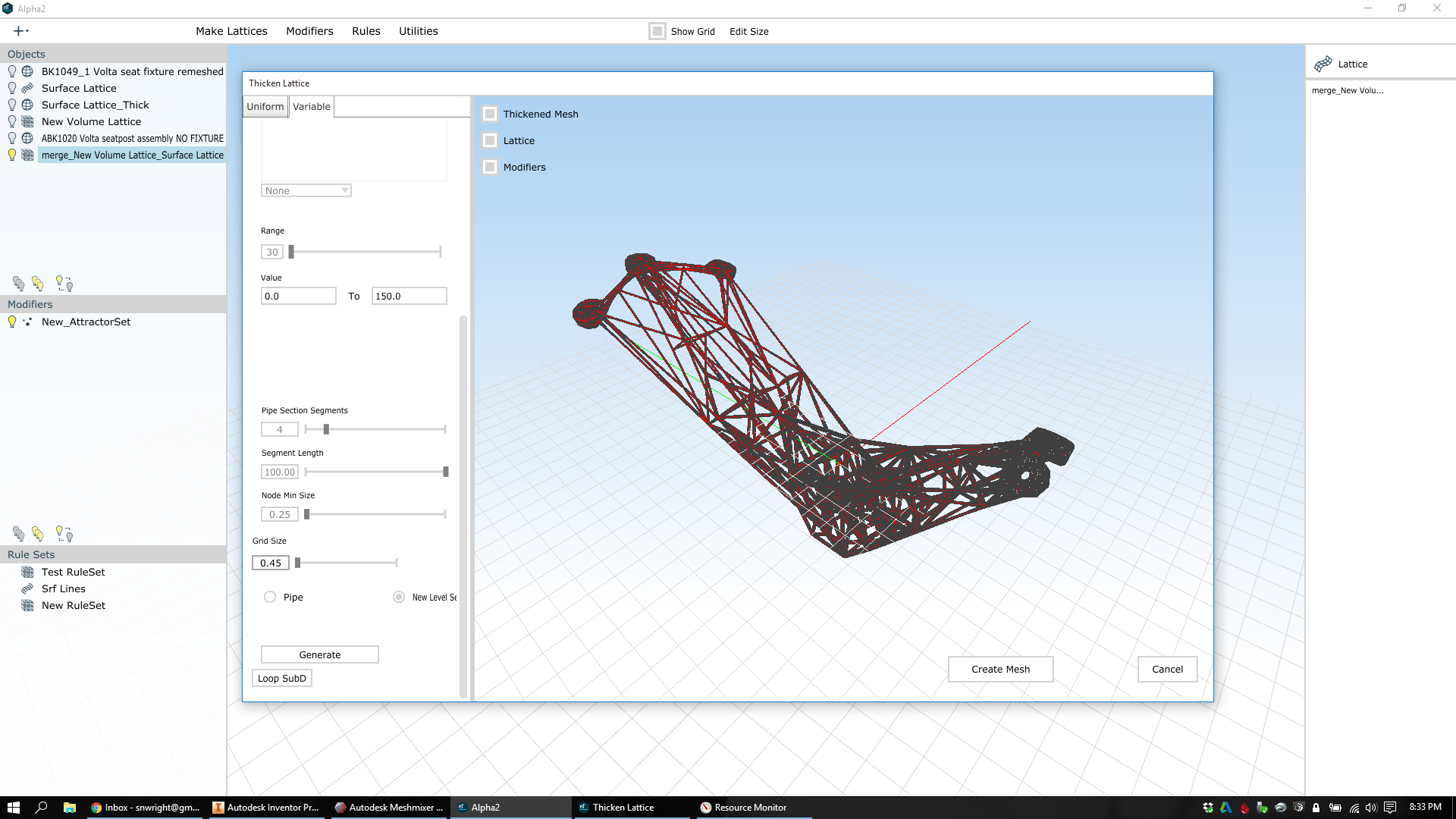This screenshot has height=819, width=1456.
Task: Hide all objects using grey bulbs icon
Action: pos(19,284)
